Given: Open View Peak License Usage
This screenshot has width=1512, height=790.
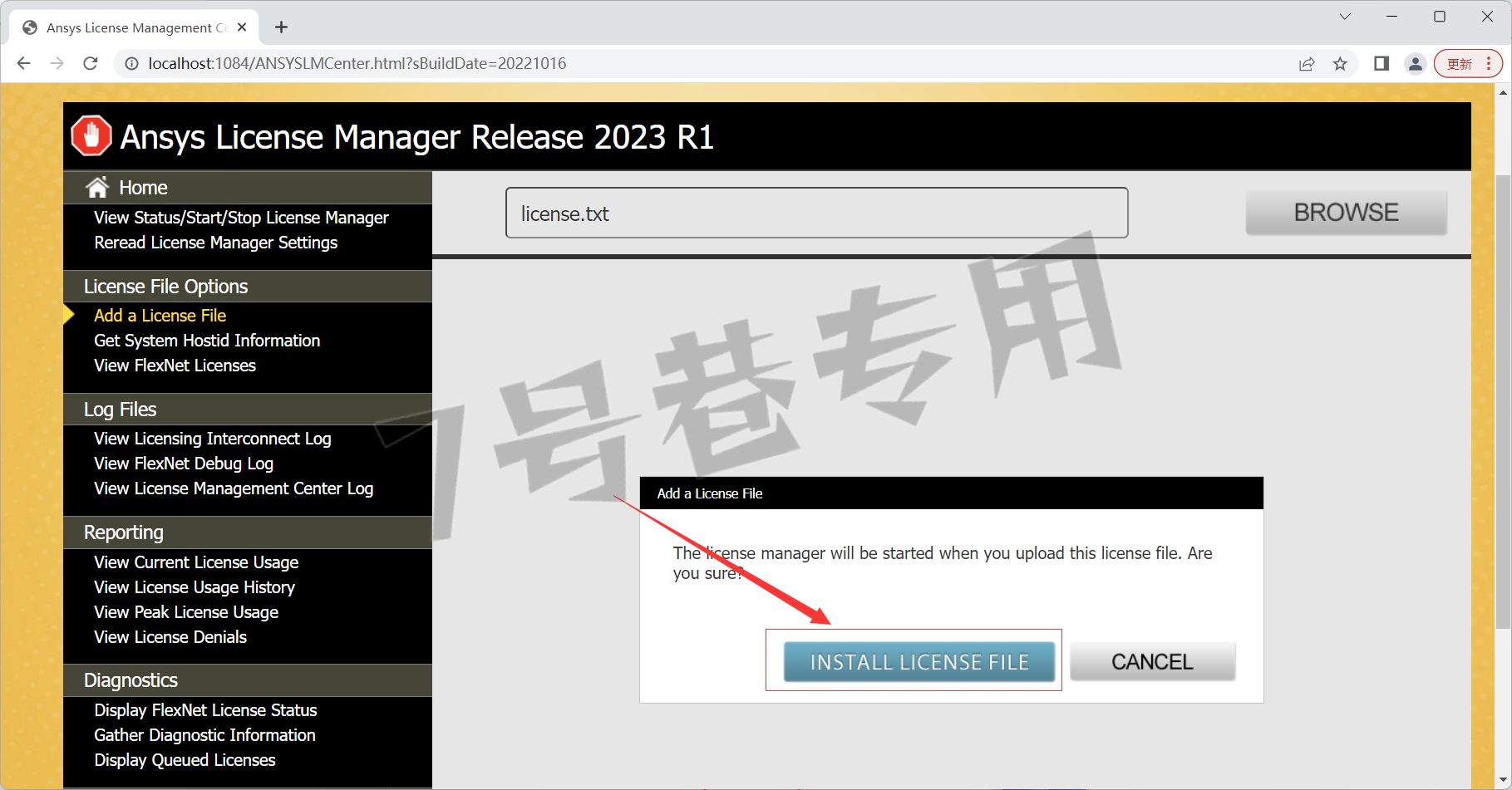Looking at the screenshot, I should pos(186,612).
